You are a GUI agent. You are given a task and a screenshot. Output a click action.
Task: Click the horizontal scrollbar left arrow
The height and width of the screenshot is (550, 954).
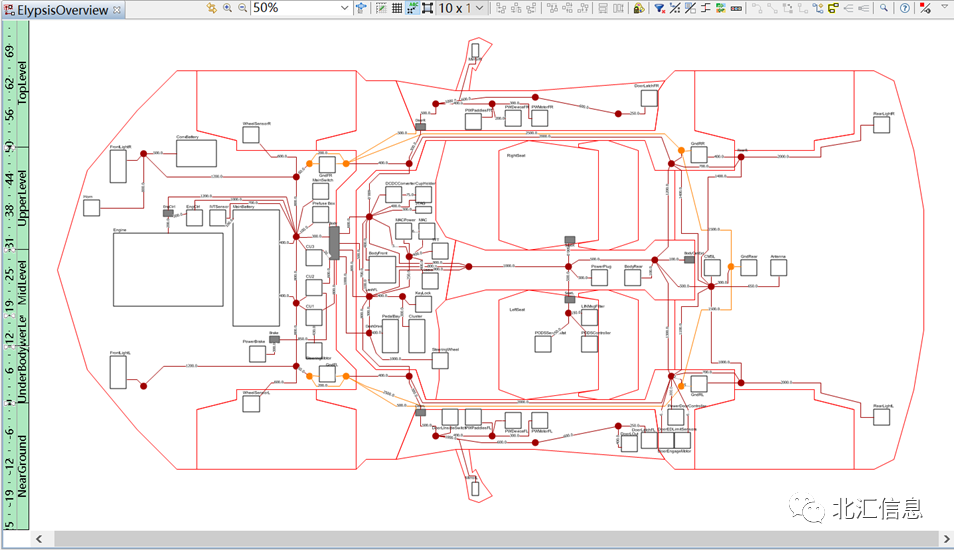[x=39, y=539]
